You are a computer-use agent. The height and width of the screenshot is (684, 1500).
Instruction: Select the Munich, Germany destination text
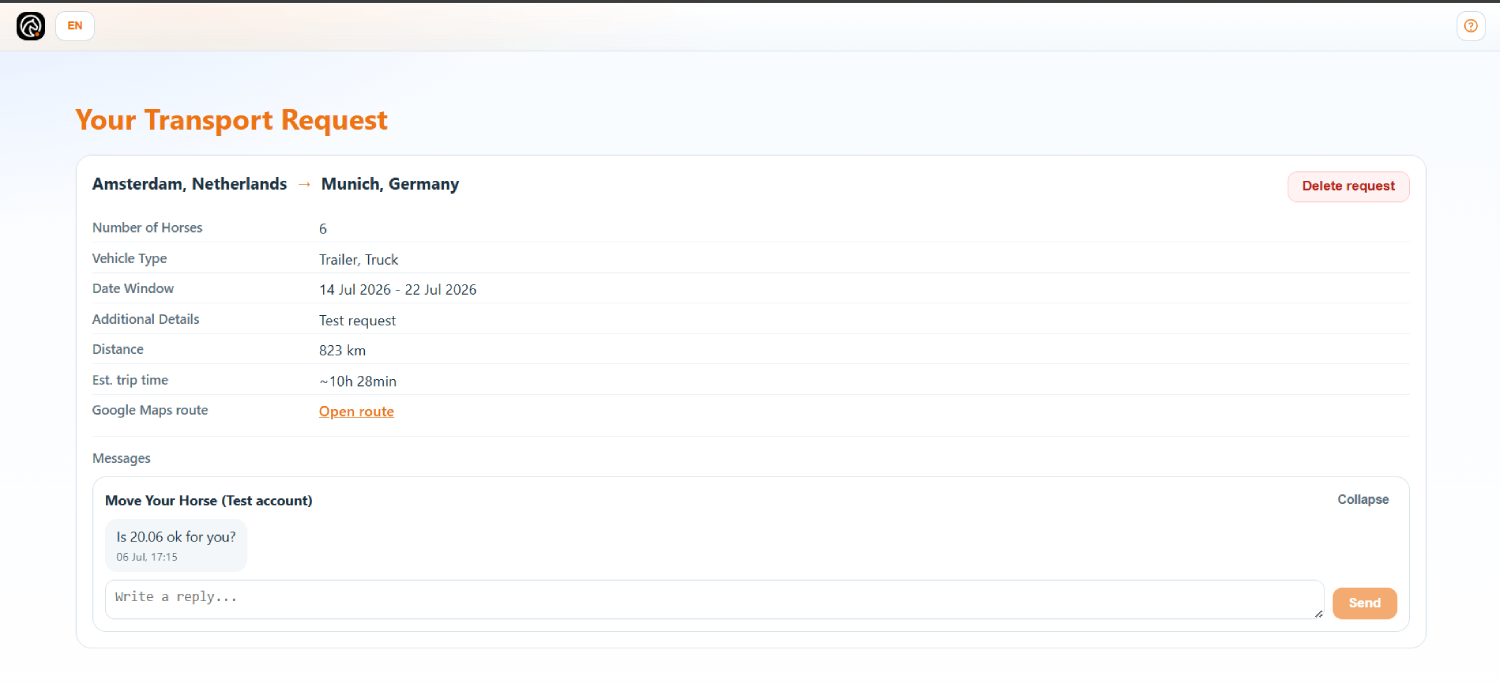point(390,184)
